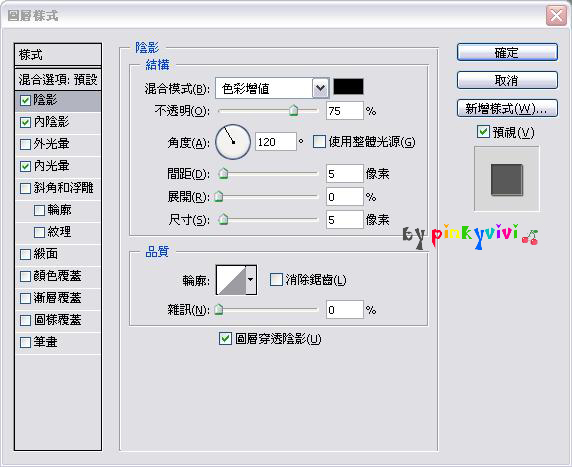Open the black shadow color swatch
The image size is (572, 467).
coord(348,87)
